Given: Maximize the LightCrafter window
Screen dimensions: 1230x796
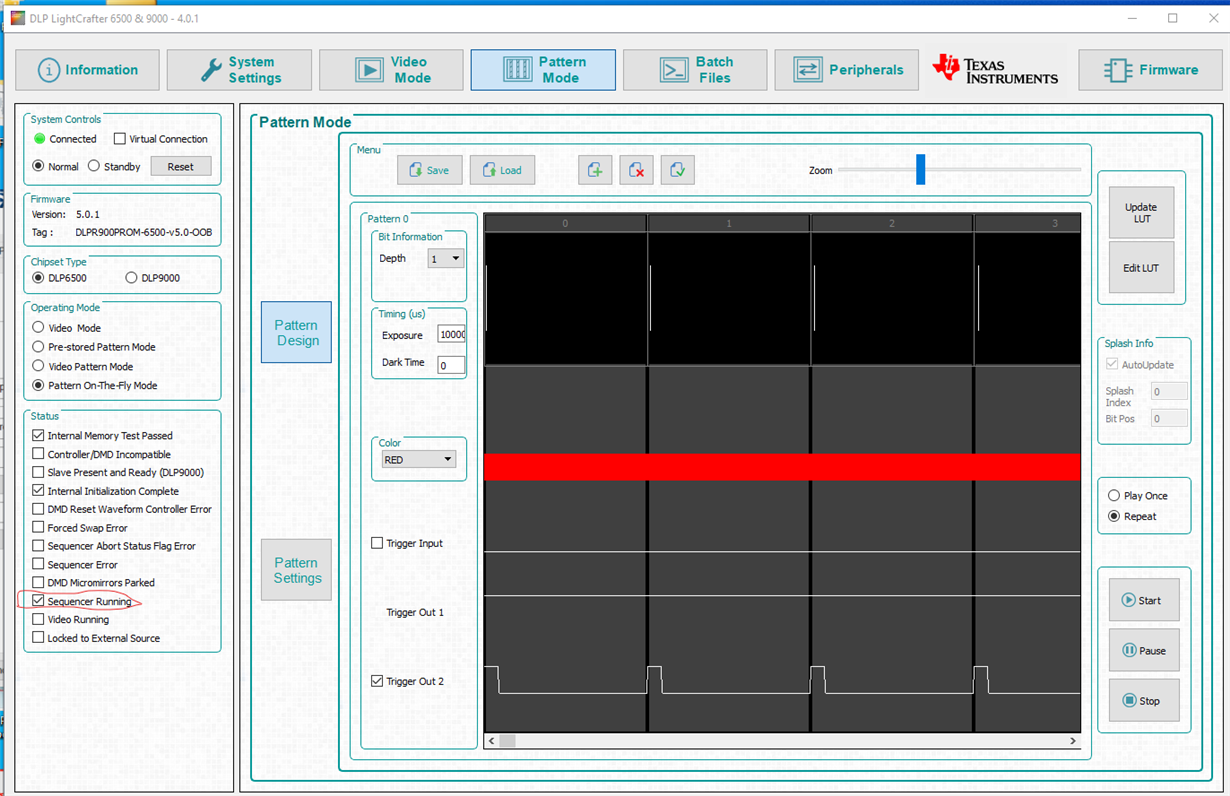Looking at the screenshot, I should pos(1172,18).
